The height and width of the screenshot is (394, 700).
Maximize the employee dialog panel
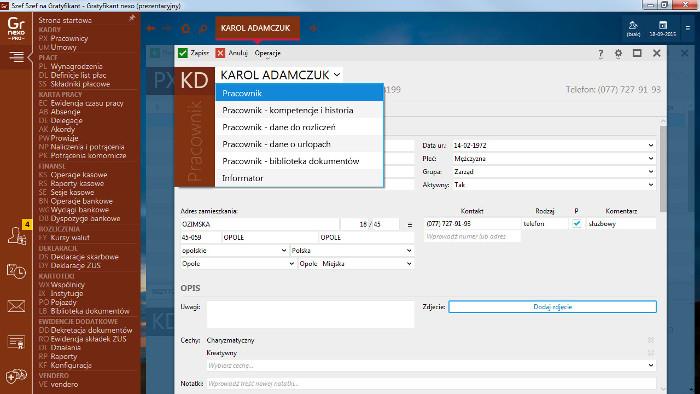(x=637, y=53)
